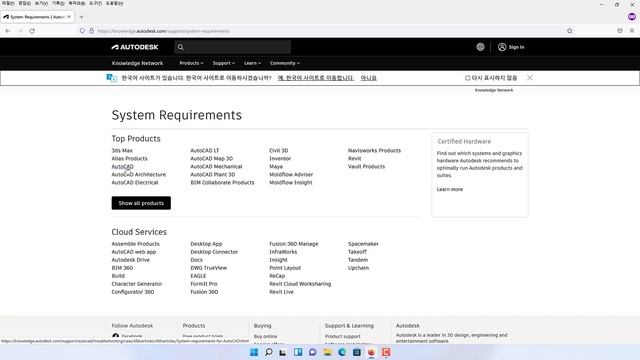Open File Explorer from taskbar
640x360 pixels.
tap(327, 352)
